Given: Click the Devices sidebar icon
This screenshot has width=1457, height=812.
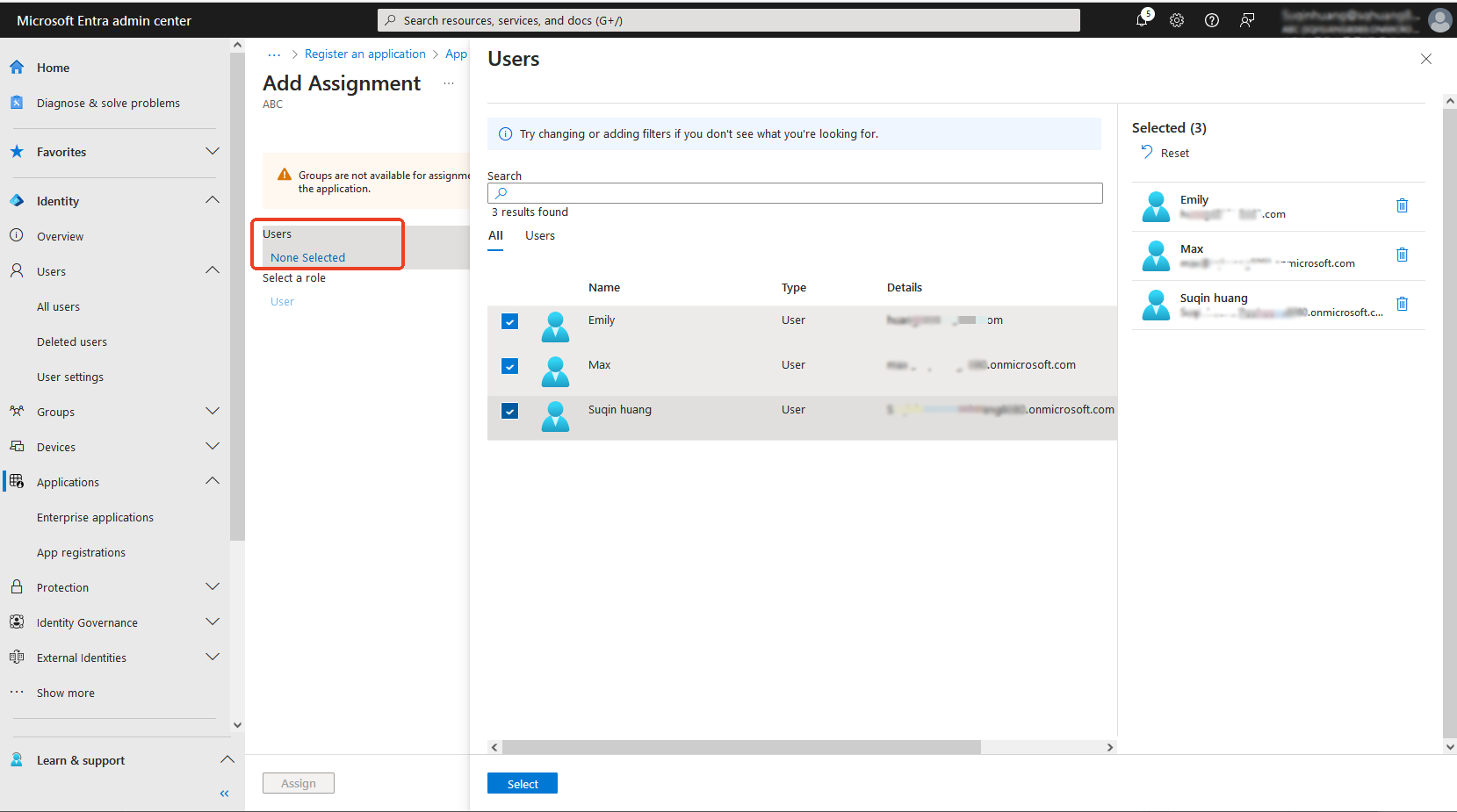Looking at the screenshot, I should pos(17,447).
